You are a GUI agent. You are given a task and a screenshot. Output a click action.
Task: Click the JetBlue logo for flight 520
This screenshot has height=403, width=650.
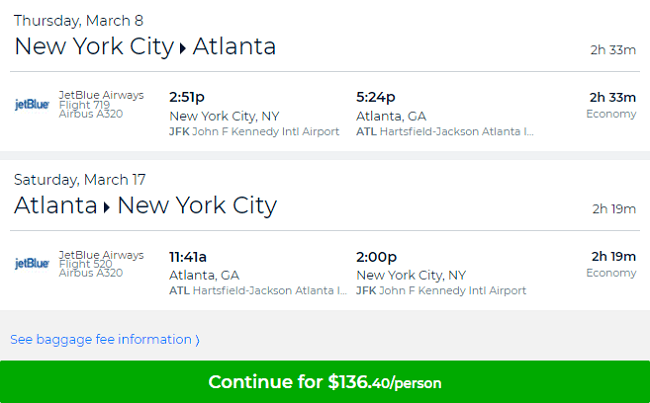(32, 263)
